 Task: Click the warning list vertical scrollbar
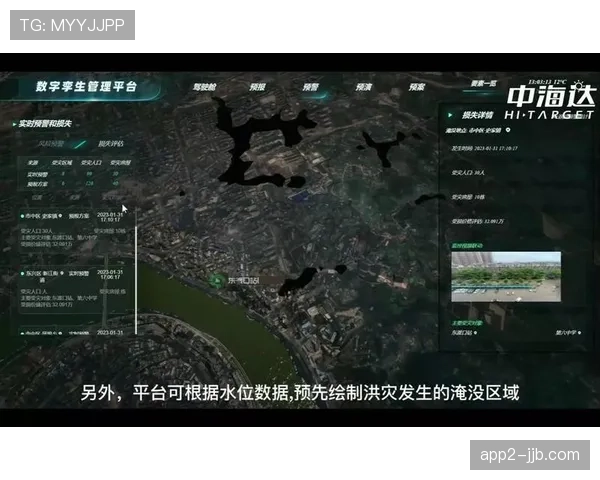[137, 270]
